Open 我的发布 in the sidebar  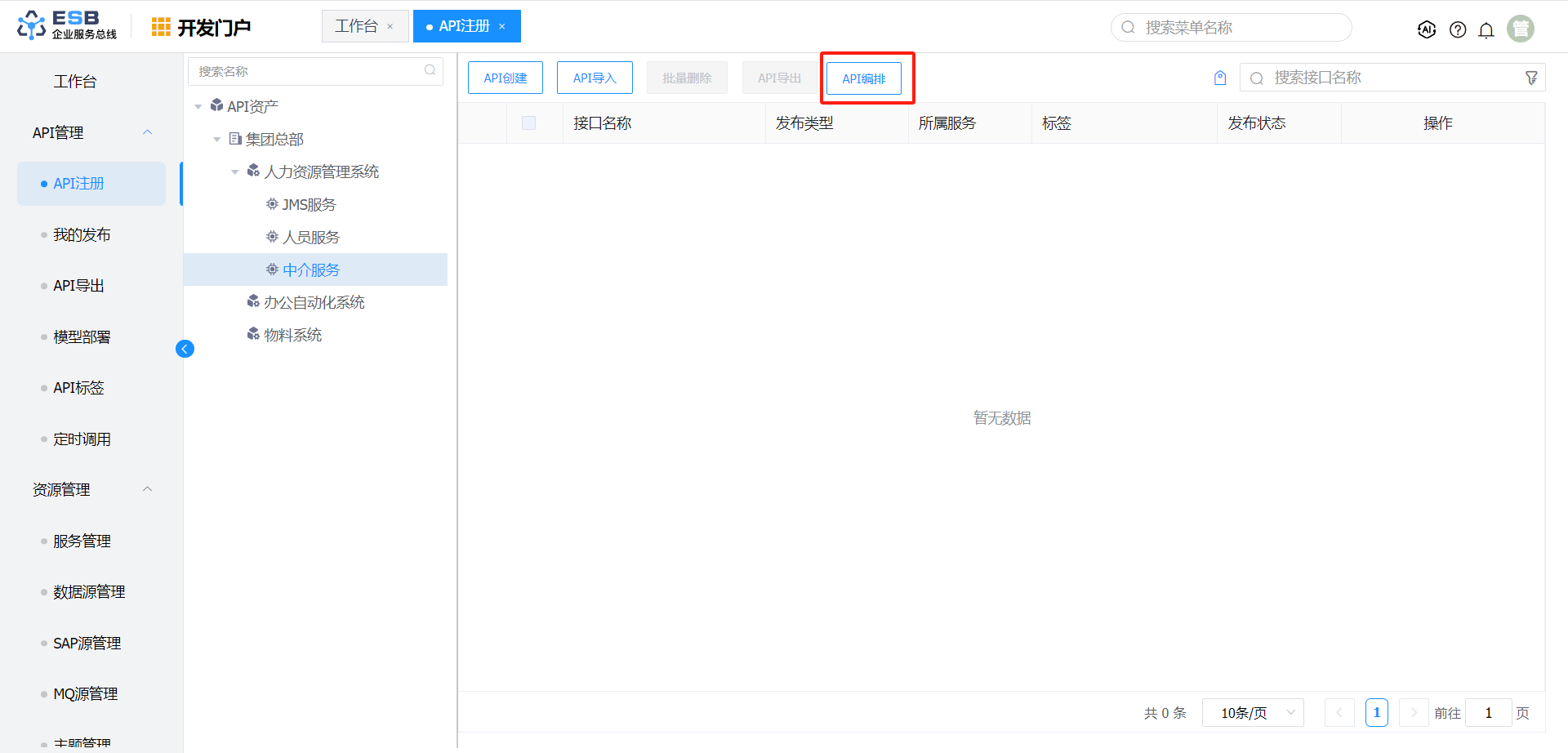coord(82,235)
